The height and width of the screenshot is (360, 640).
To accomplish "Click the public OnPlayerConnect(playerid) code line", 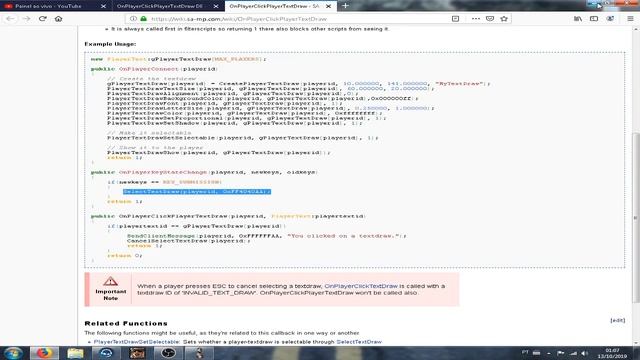I will pos(154,69).
